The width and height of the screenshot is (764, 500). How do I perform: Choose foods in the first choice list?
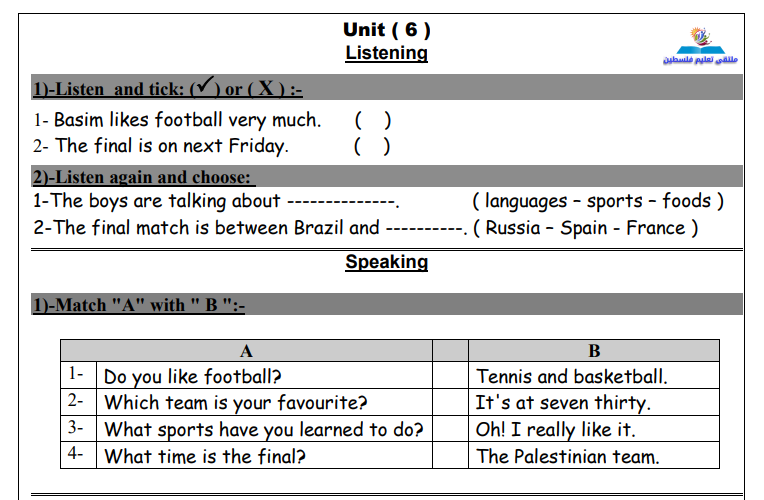pyautogui.click(x=687, y=200)
